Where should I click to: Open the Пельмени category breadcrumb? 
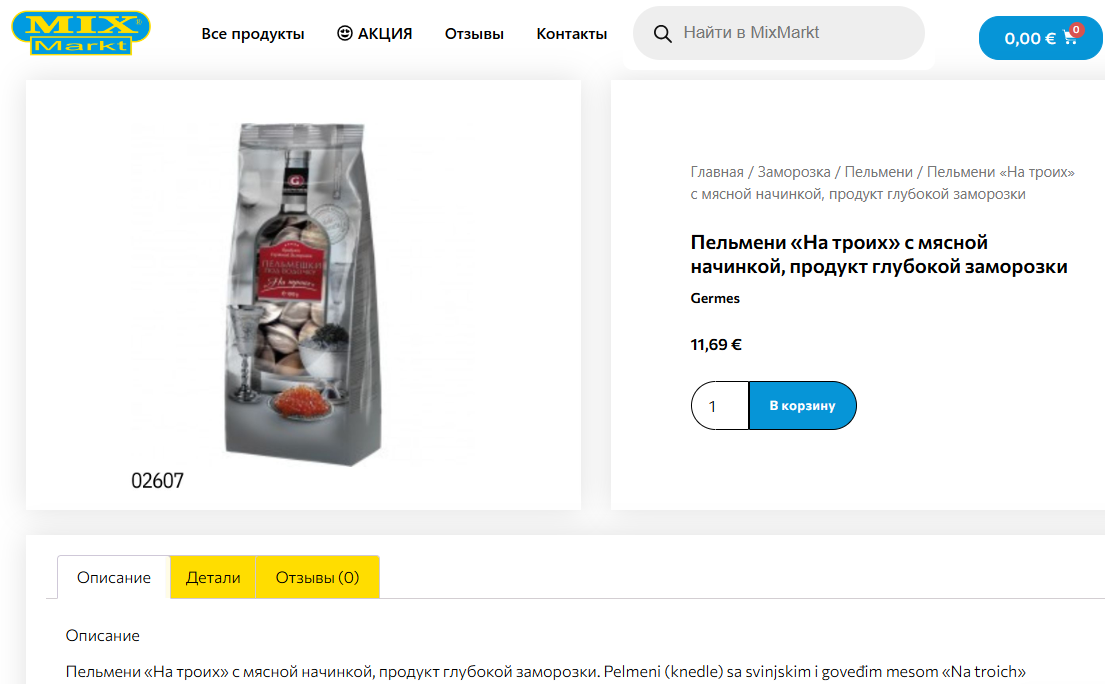click(878, 172)
